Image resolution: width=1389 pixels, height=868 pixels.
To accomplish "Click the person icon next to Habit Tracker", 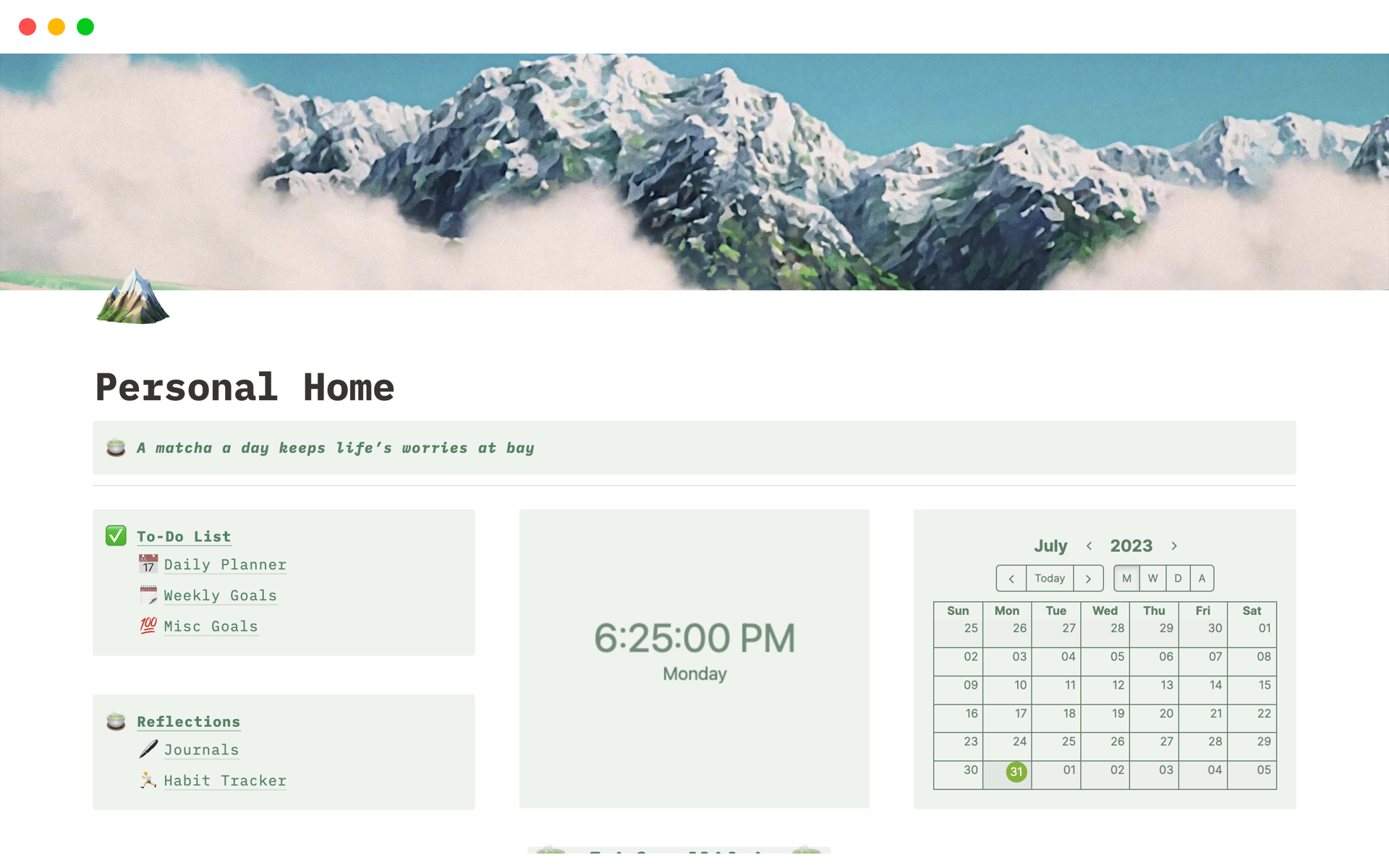I will 148,780.
